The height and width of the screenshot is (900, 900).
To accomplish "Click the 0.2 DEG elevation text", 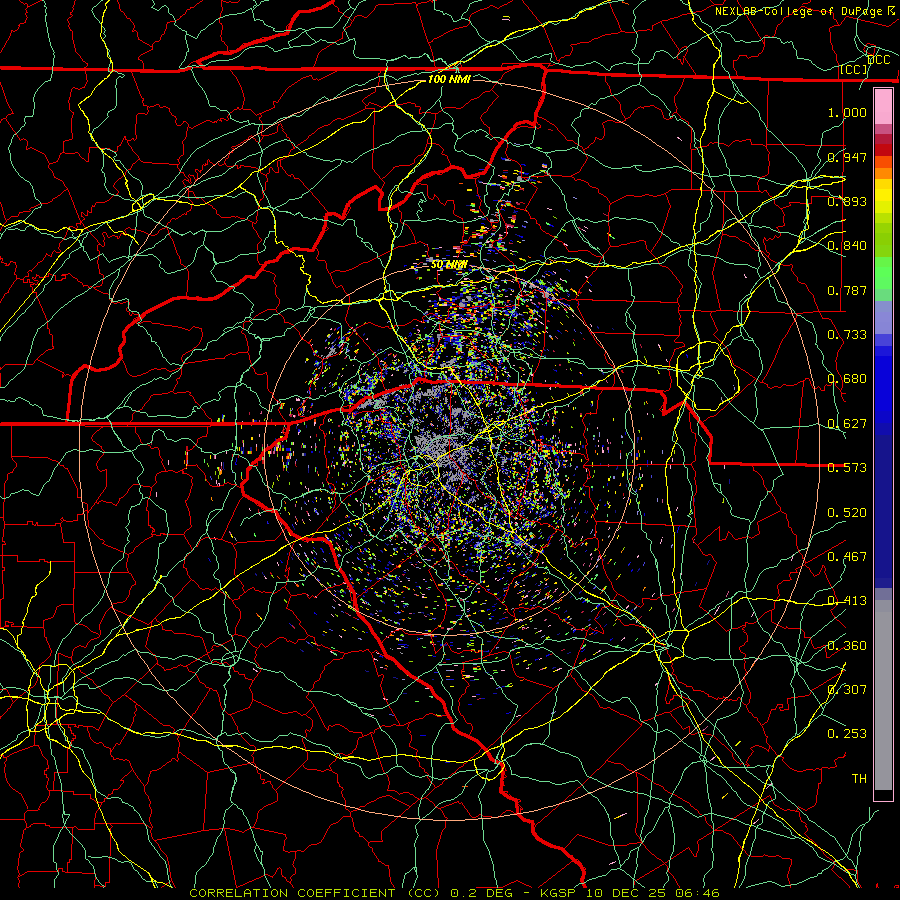I will pos(483,893).
